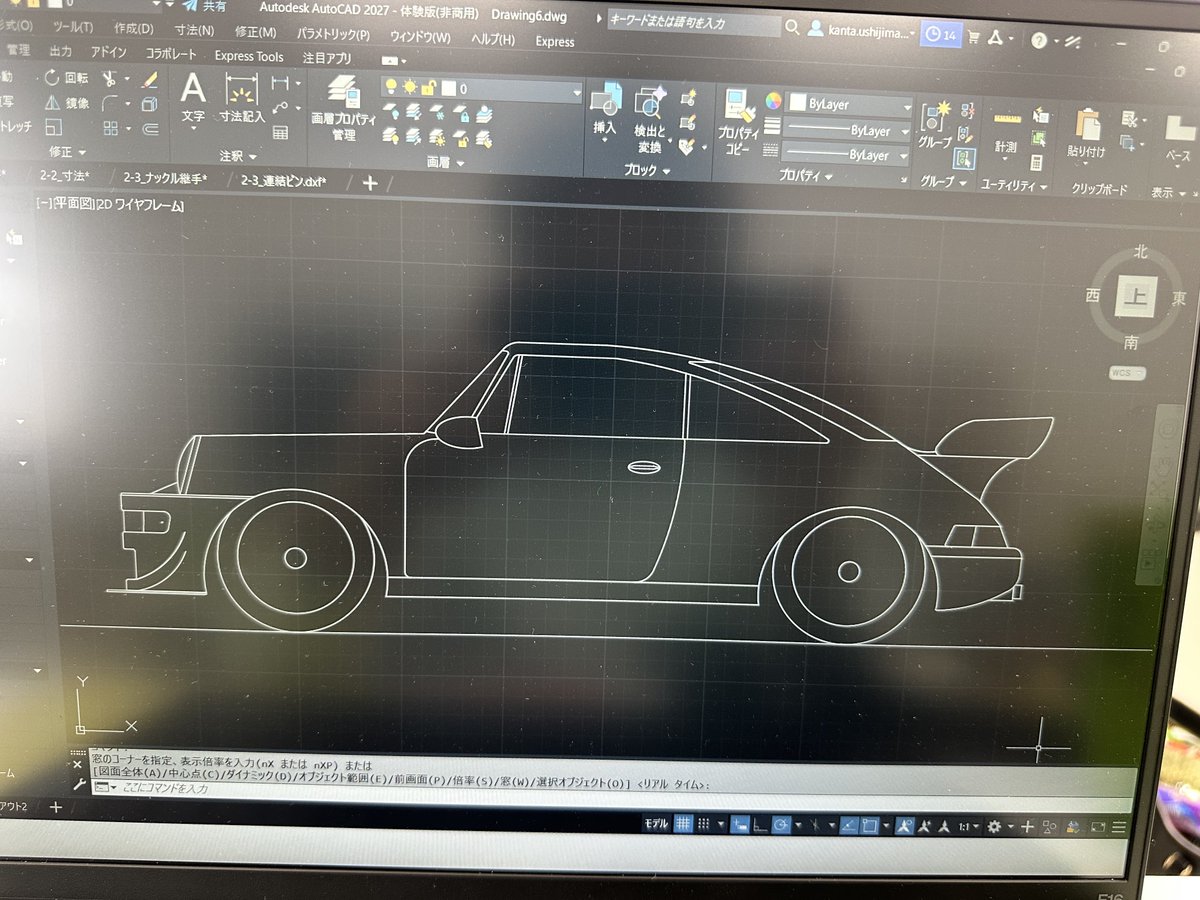Expand the 修正 (Modify) panel

67,152
